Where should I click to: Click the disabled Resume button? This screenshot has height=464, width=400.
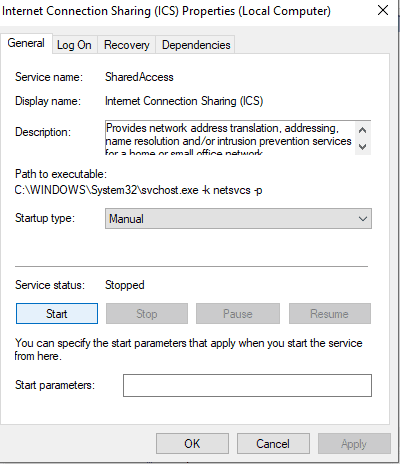point(330,313)
